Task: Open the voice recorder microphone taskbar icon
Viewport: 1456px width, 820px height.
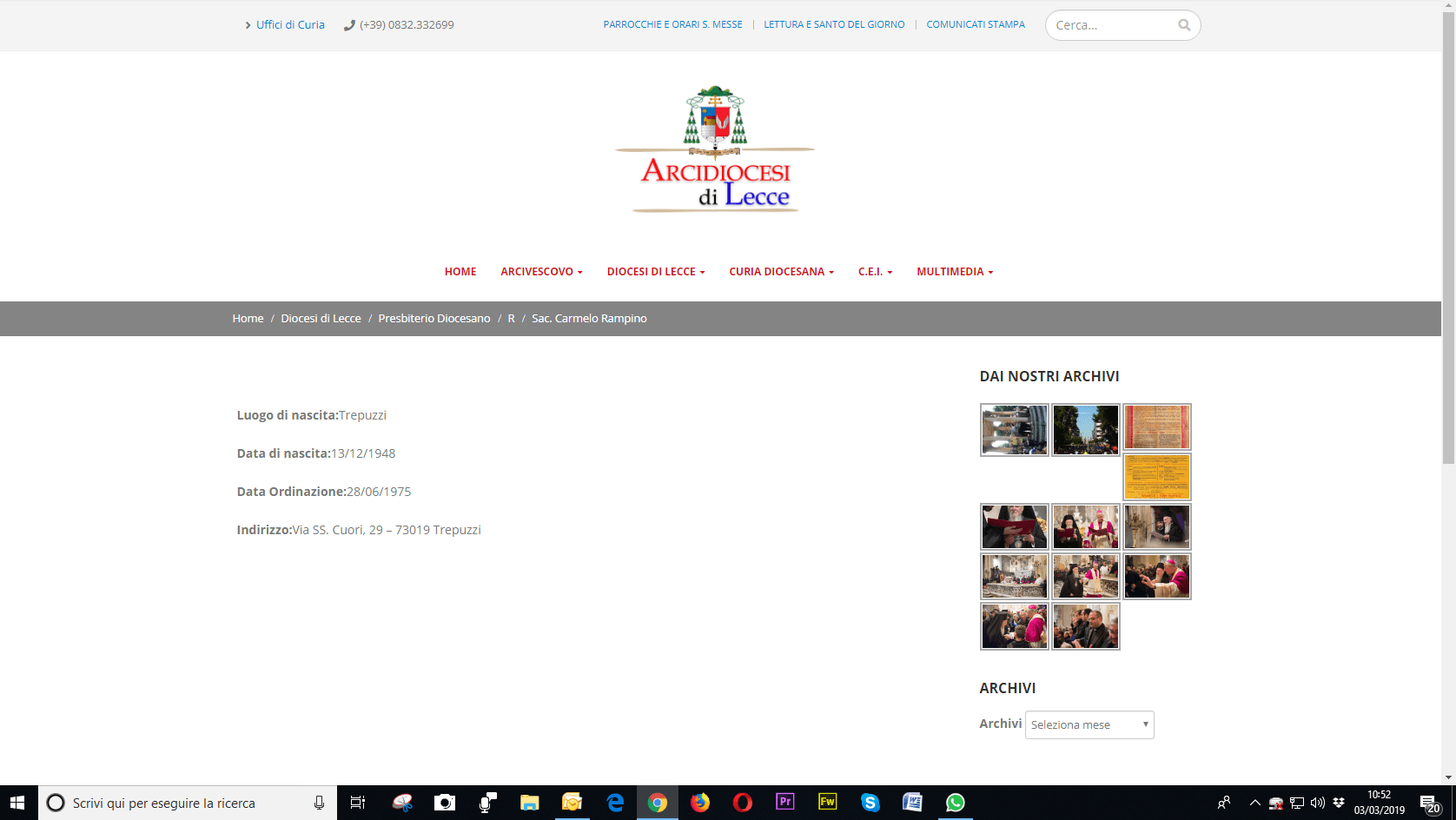Action: pyautogui.click(x=487, y=803)
